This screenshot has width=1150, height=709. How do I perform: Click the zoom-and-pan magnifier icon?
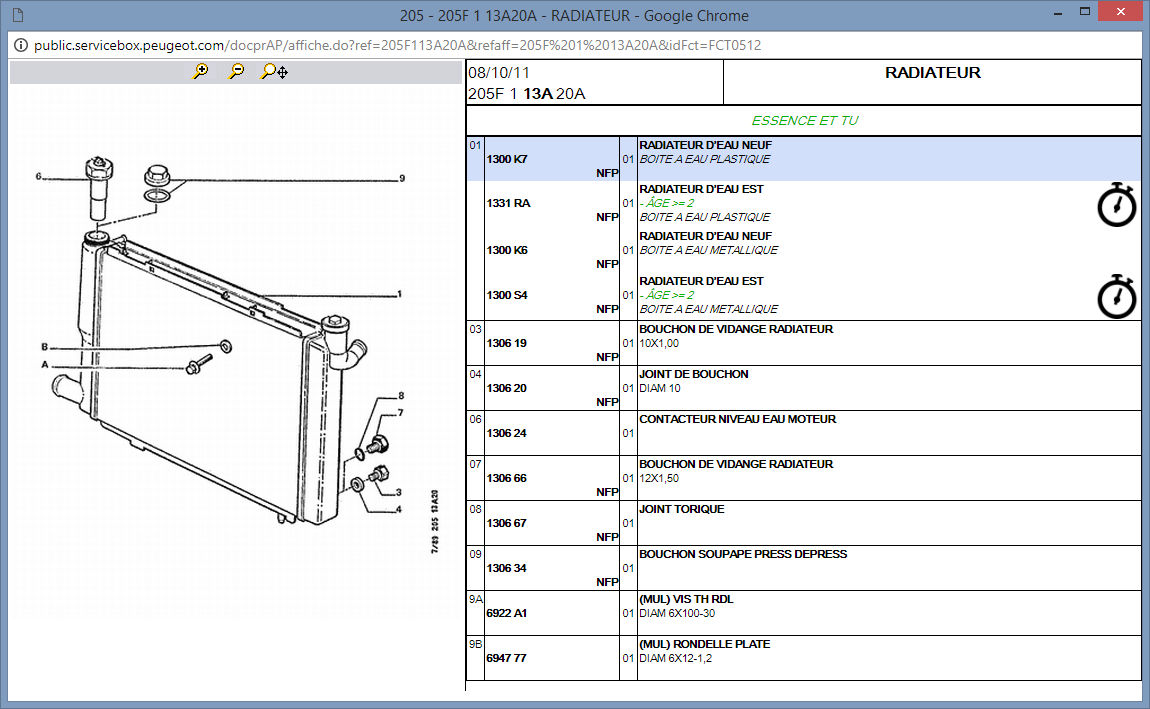273,71
